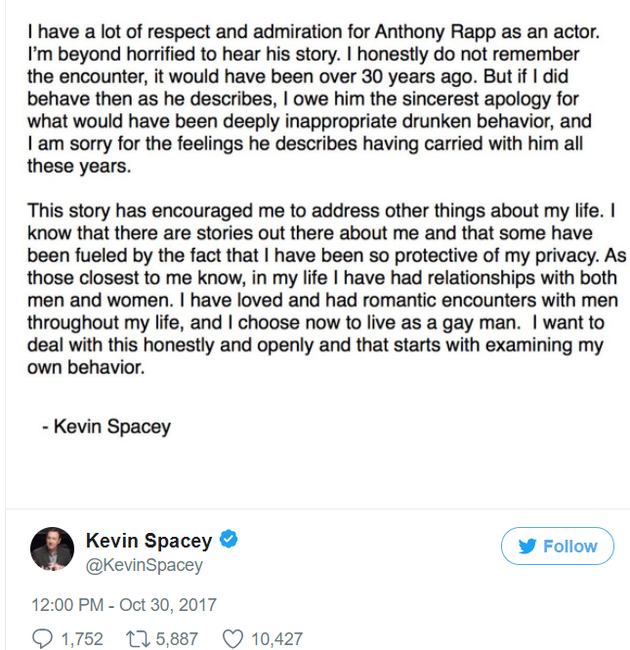Click the 5,887 retweets count
The width and height of the screenshot is (630, 650).
coord(177,638)
